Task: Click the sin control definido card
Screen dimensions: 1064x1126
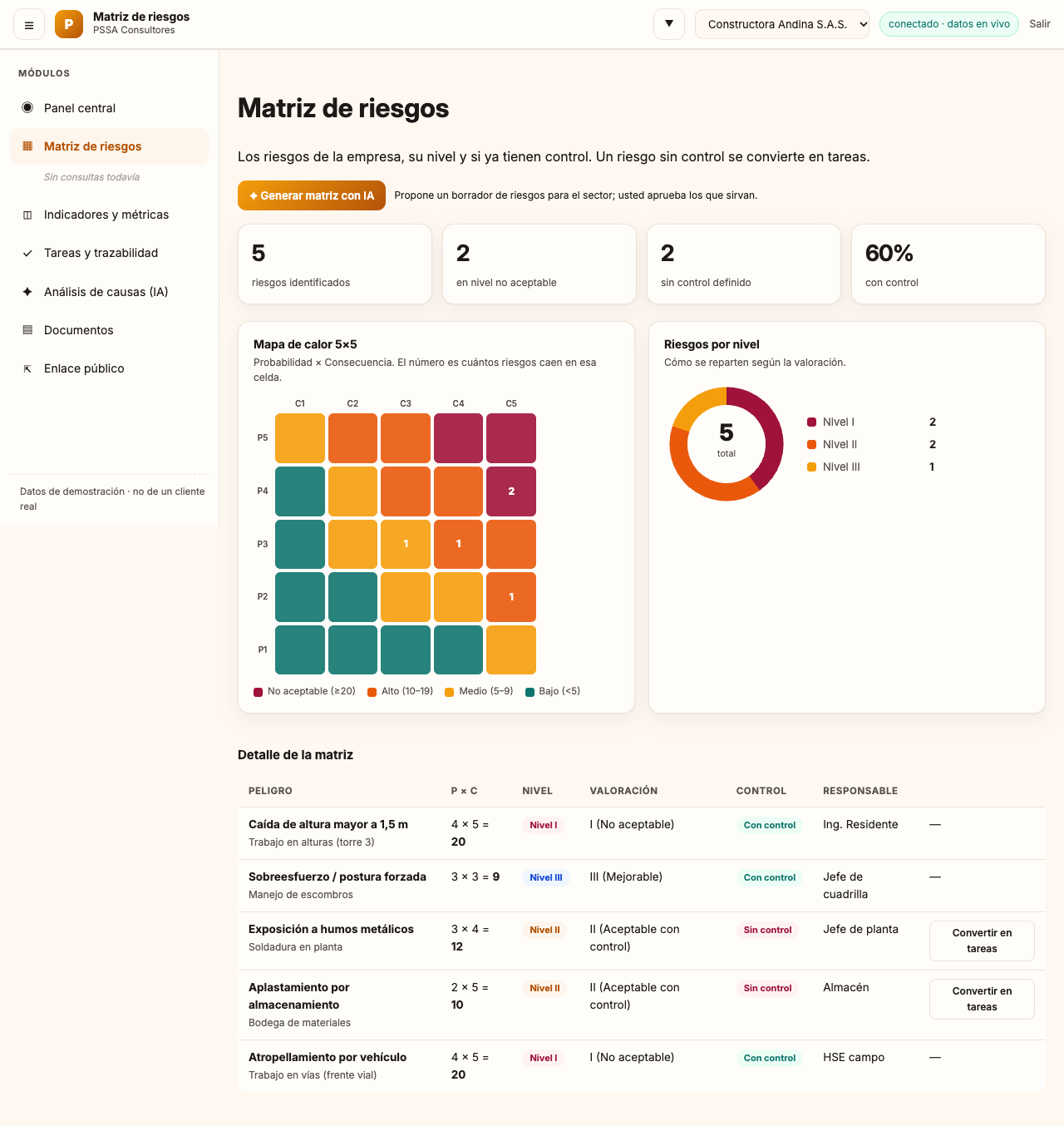Action: [x=744, y=264]
